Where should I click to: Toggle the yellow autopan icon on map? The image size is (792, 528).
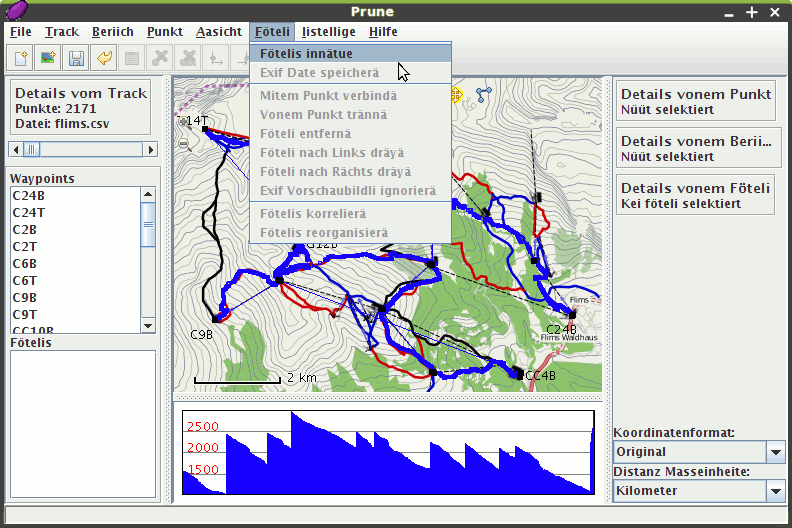point(457,95)
